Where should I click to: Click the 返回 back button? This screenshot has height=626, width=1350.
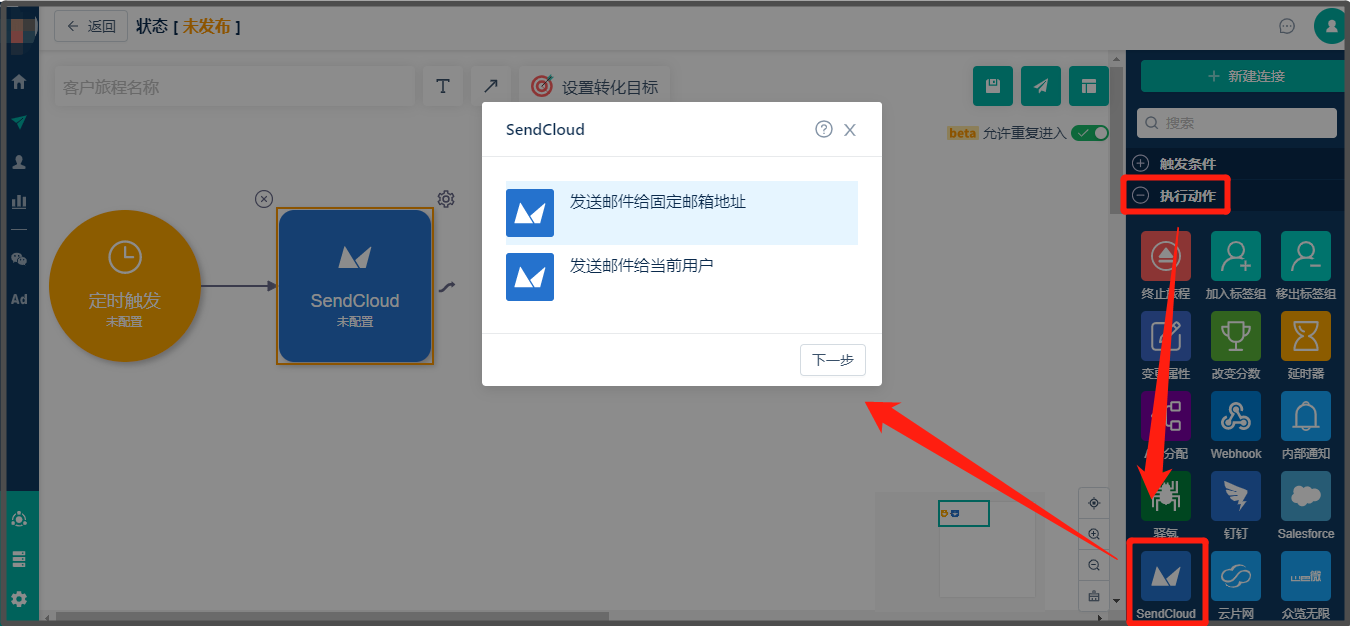pyautogui.click(x=91, y=26)
